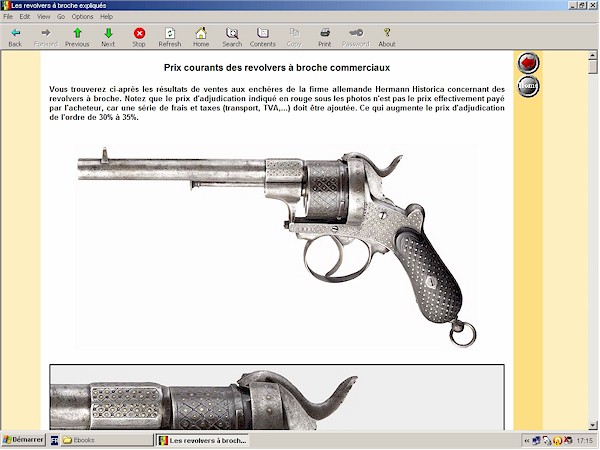Click the full revolver photograph
600x450 pixels.
(x=277, y=247)
